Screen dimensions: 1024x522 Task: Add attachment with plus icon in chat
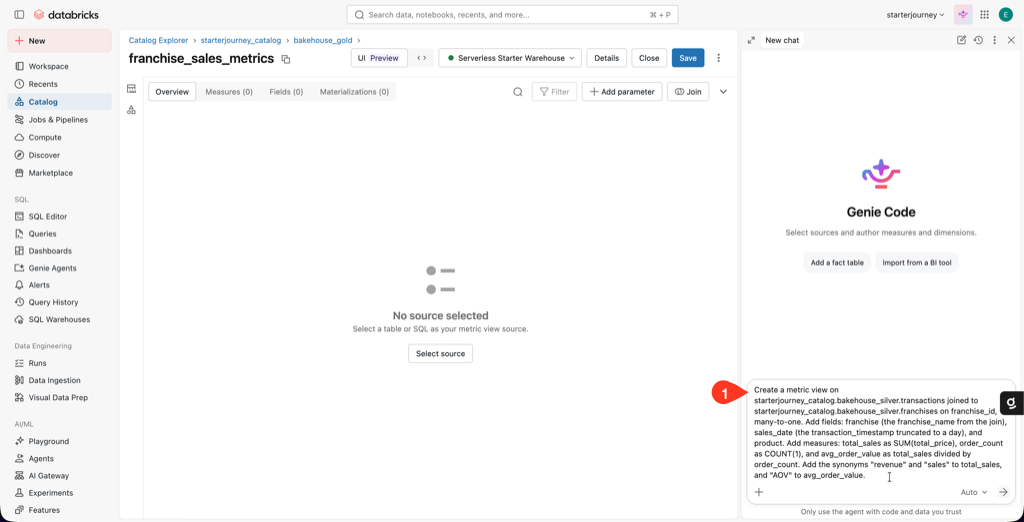coord(759,492)
